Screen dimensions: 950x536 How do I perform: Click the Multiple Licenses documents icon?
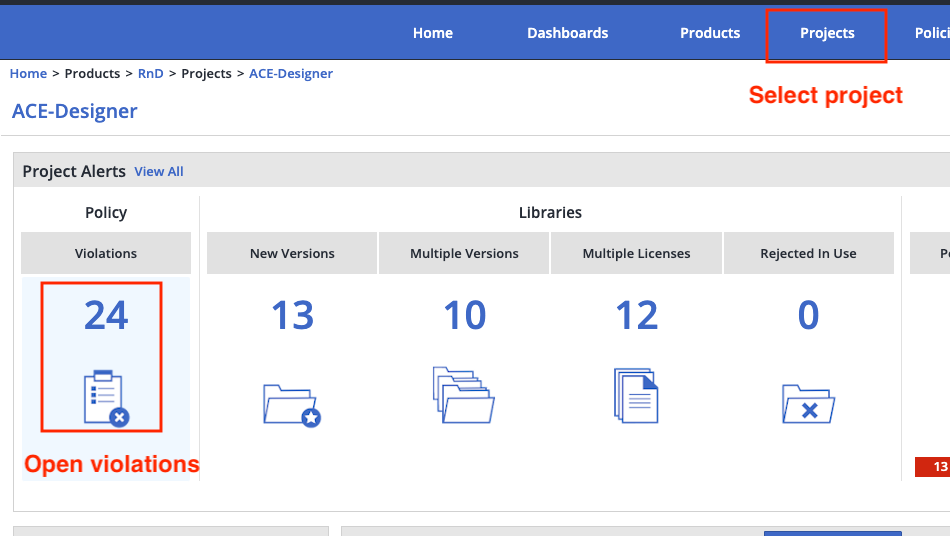636,395
